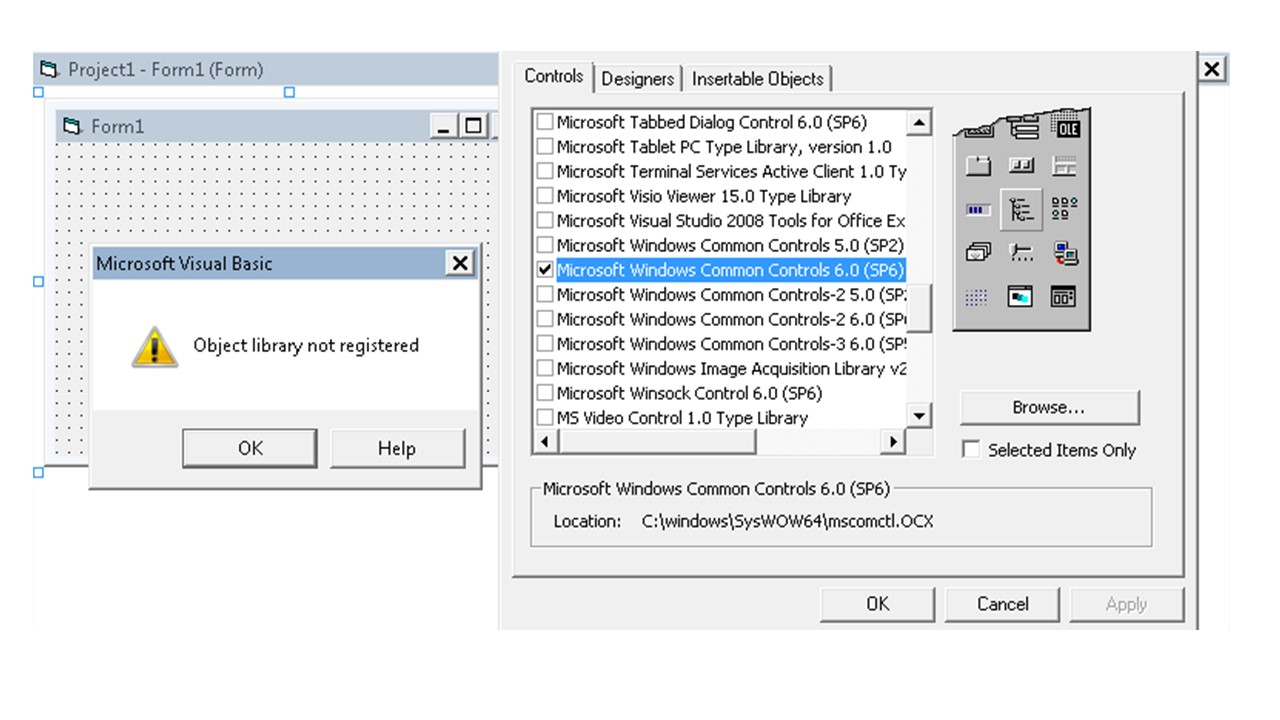This screenshot has width=1280, height=720.
Task: Close the Microsoft Visual Basic error dialog
Action: pyautogui.click(x=460, y=263)
